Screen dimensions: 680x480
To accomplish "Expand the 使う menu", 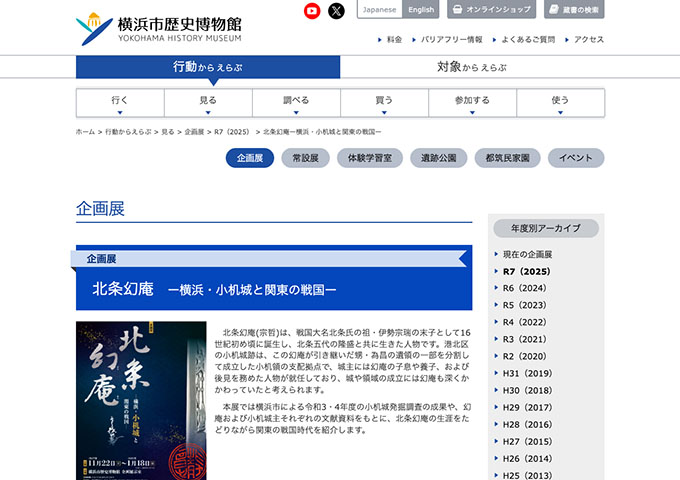I will click(560, 103).
